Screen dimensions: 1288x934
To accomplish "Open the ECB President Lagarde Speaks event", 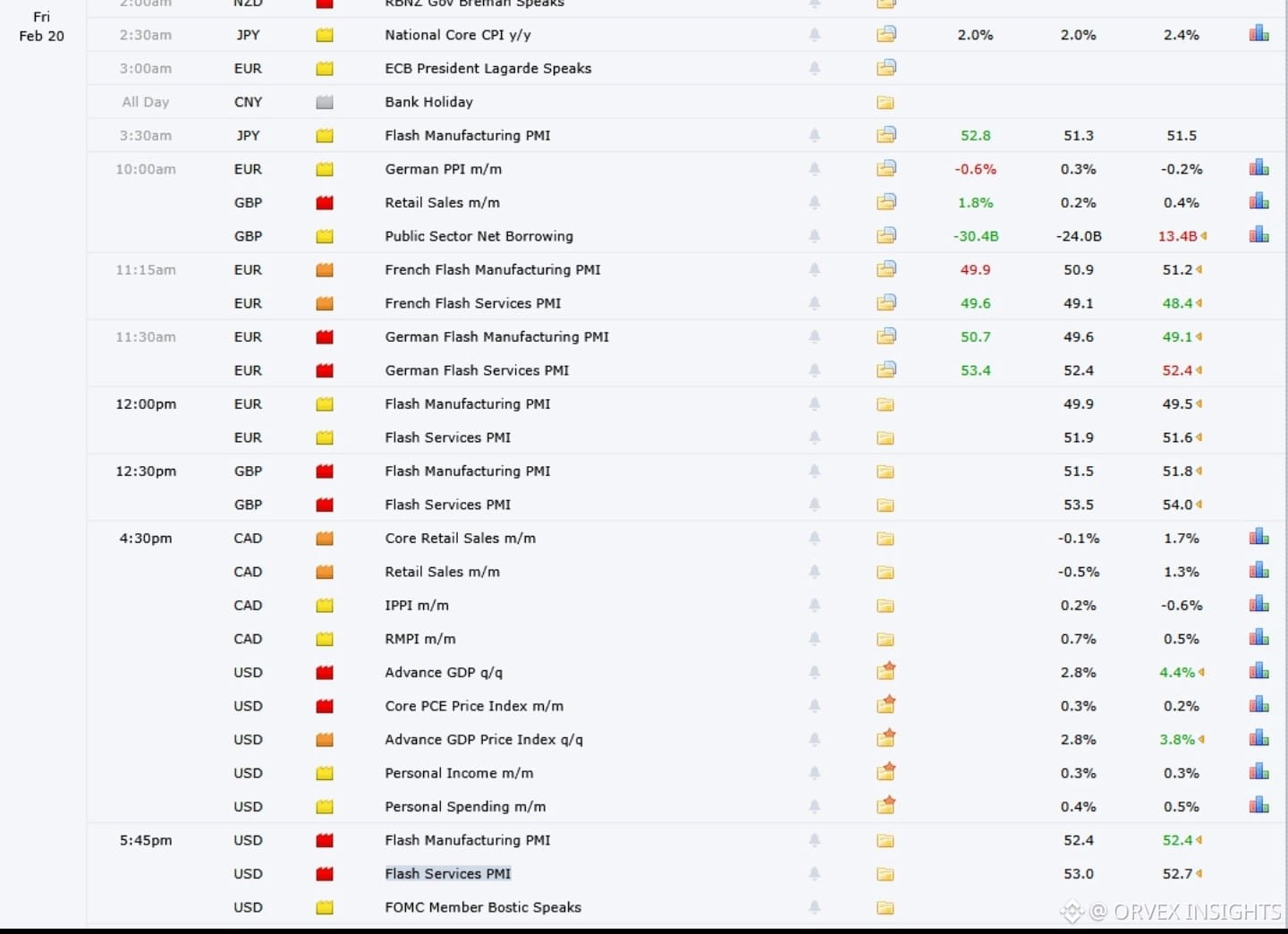I will tap(487, 68).
